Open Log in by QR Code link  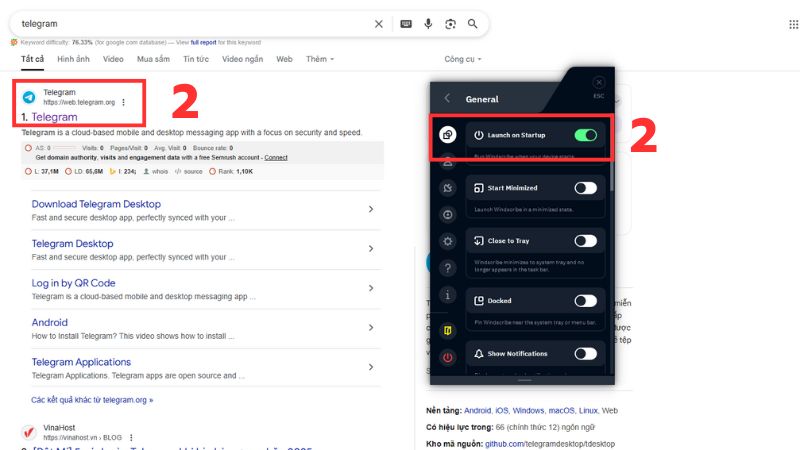coord(73,283)
